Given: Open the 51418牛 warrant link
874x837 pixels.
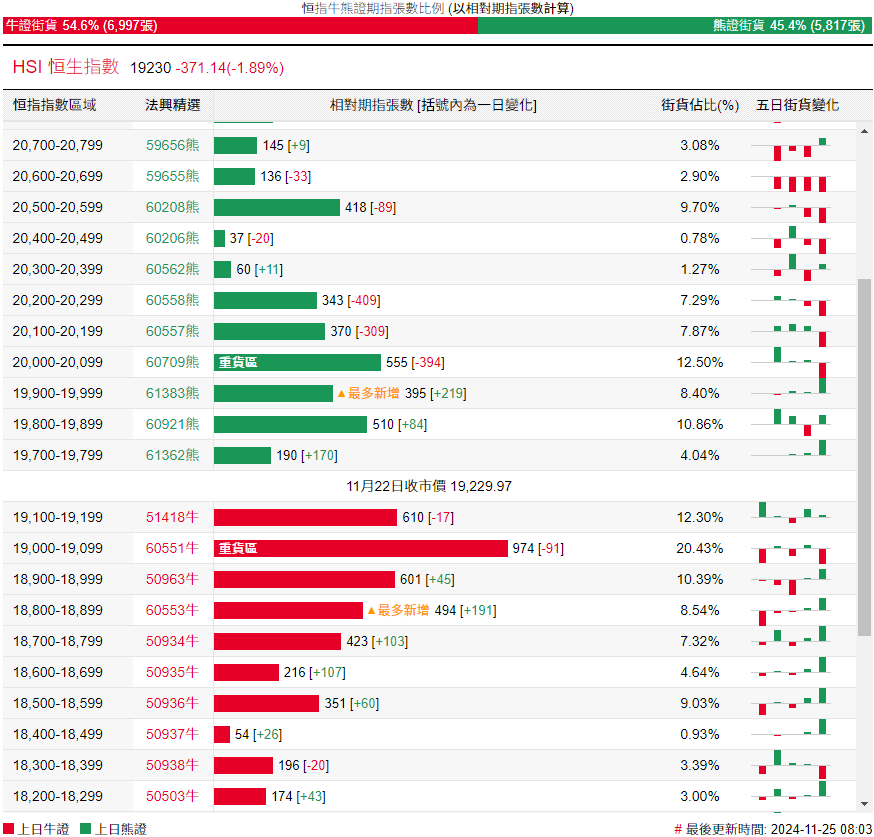Looking at the screenshot, I should pyautogui.click(x=172, y=517).
